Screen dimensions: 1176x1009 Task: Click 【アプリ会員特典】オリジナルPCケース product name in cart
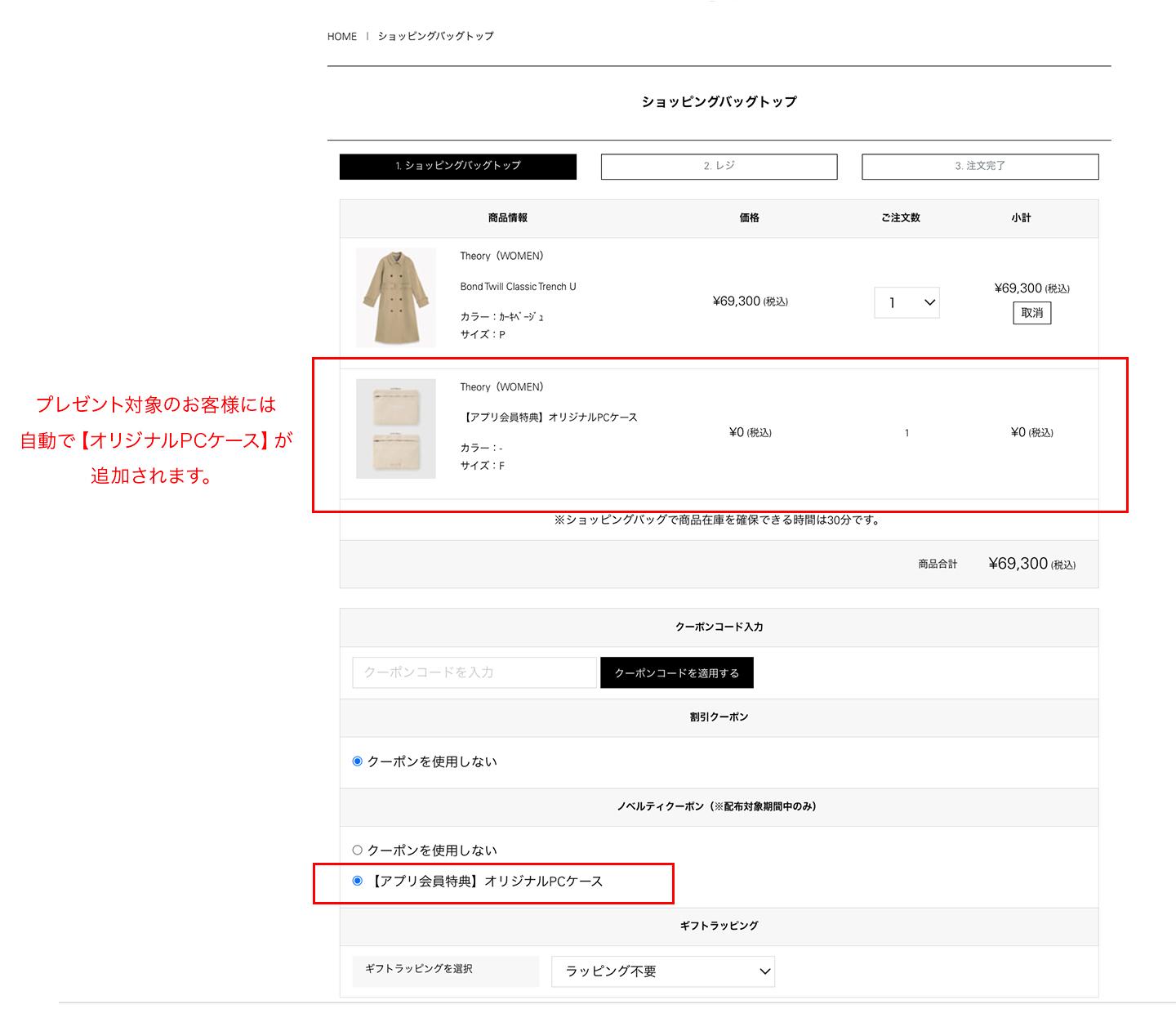pyautogui.click(x=549, y=417)
